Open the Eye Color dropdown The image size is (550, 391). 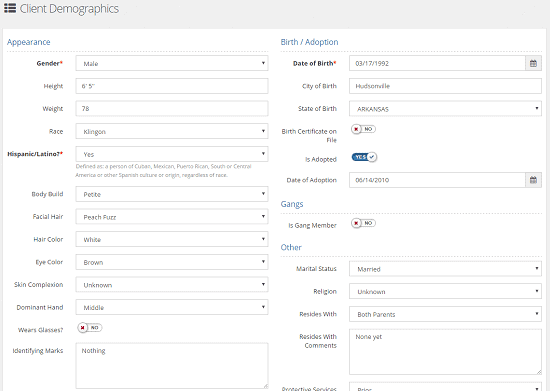click(x=172, y=262)
